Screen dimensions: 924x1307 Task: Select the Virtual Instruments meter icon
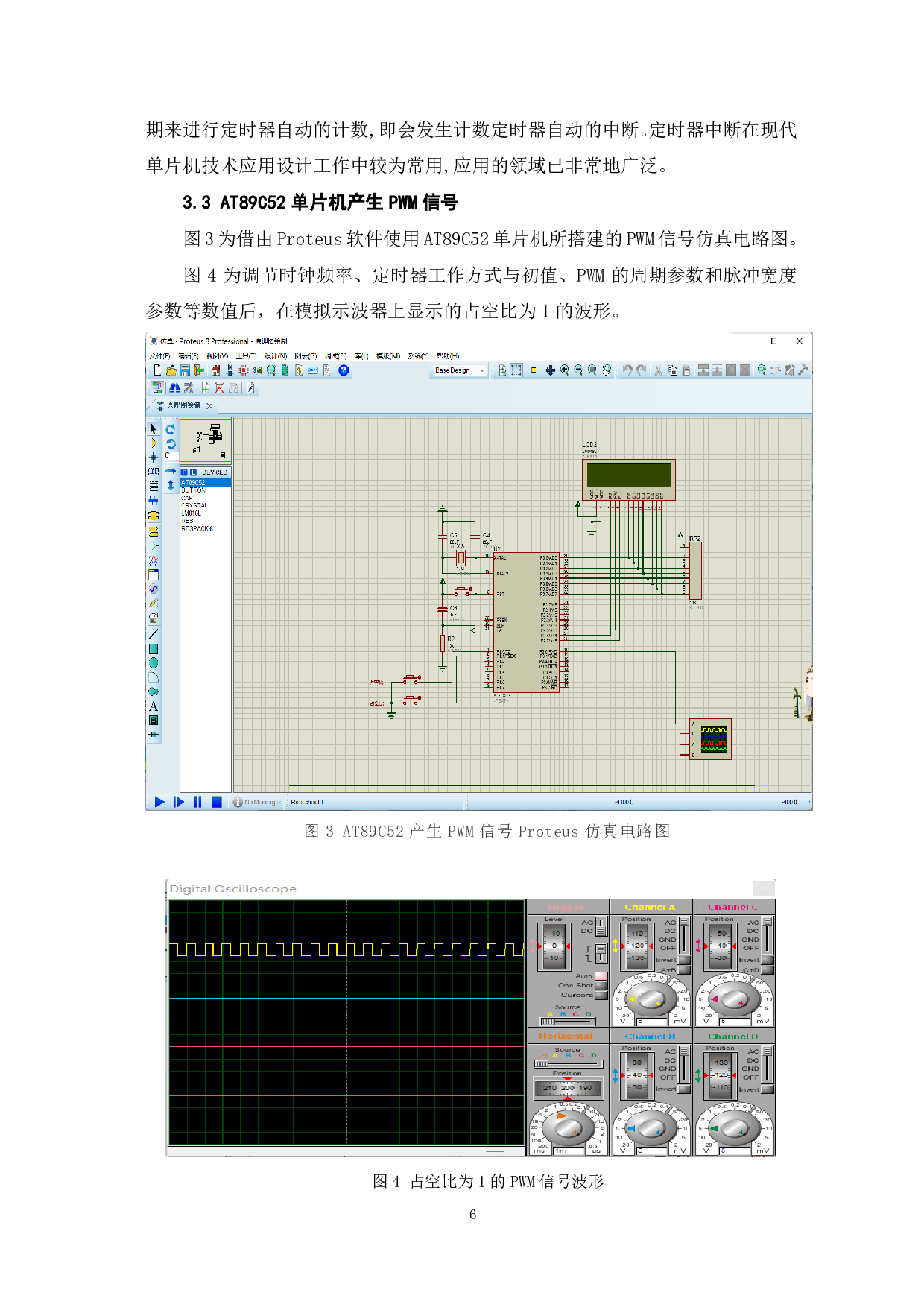pos(154,618)
